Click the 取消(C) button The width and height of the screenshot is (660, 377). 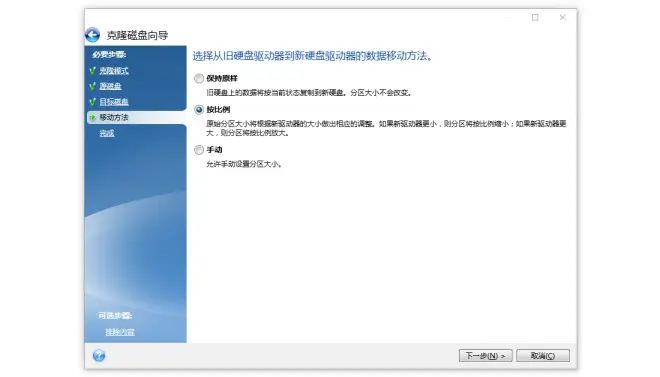[x=543, y=356]
